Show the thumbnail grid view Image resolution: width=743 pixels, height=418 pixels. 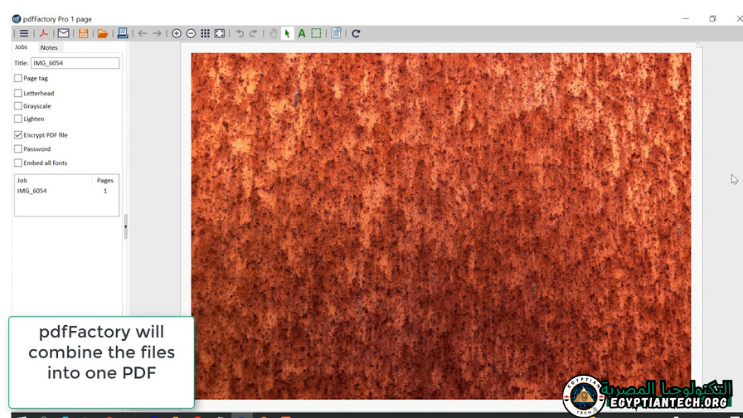click(205, 33)
